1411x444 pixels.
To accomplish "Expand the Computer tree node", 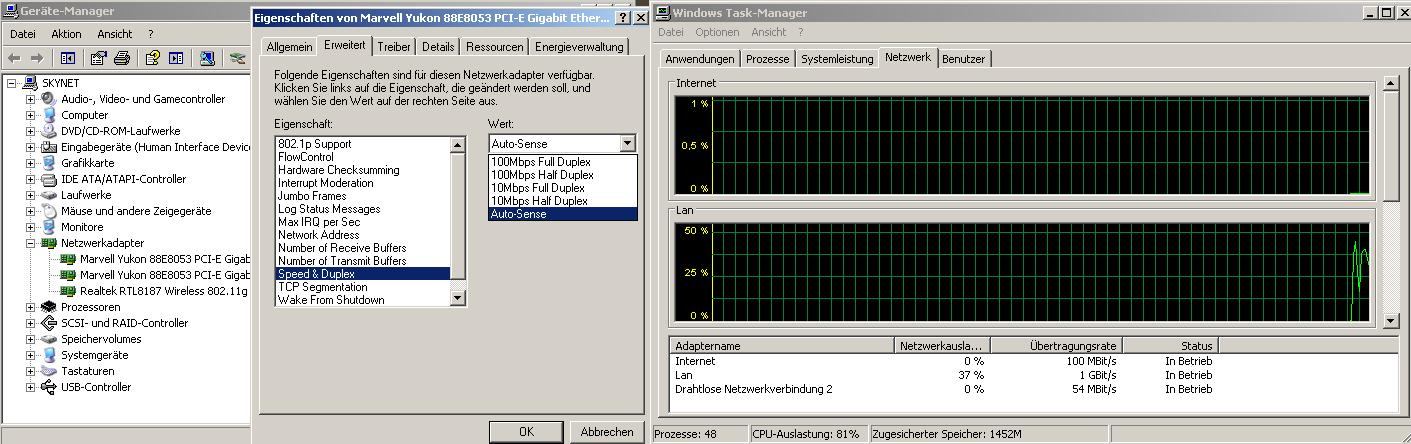I will [31, 115].
